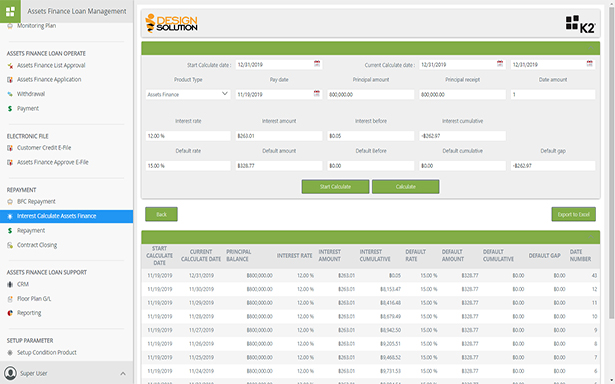
Task: Click the Principal Balance column header
Action: coord(238,255)
